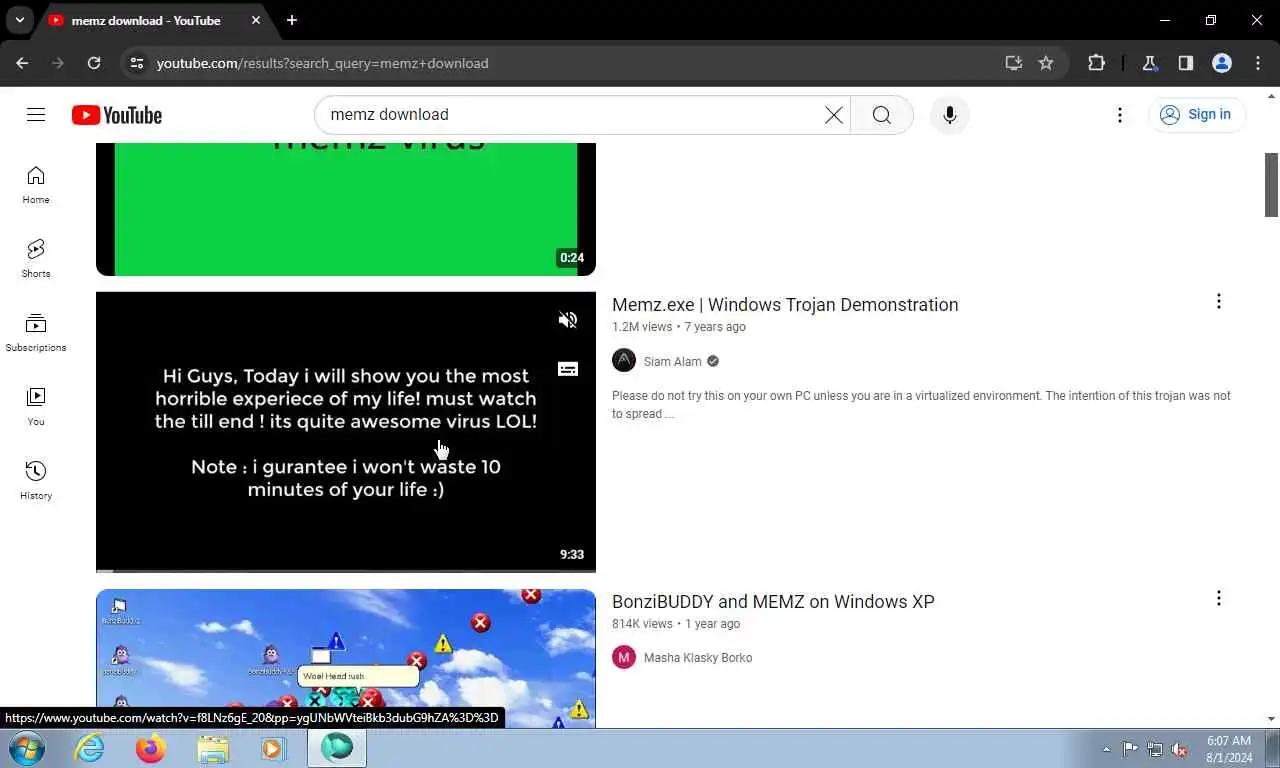Open Chrome profile avatar
The width and height of the screenshot is (1280, 768).
point(1221,63)
